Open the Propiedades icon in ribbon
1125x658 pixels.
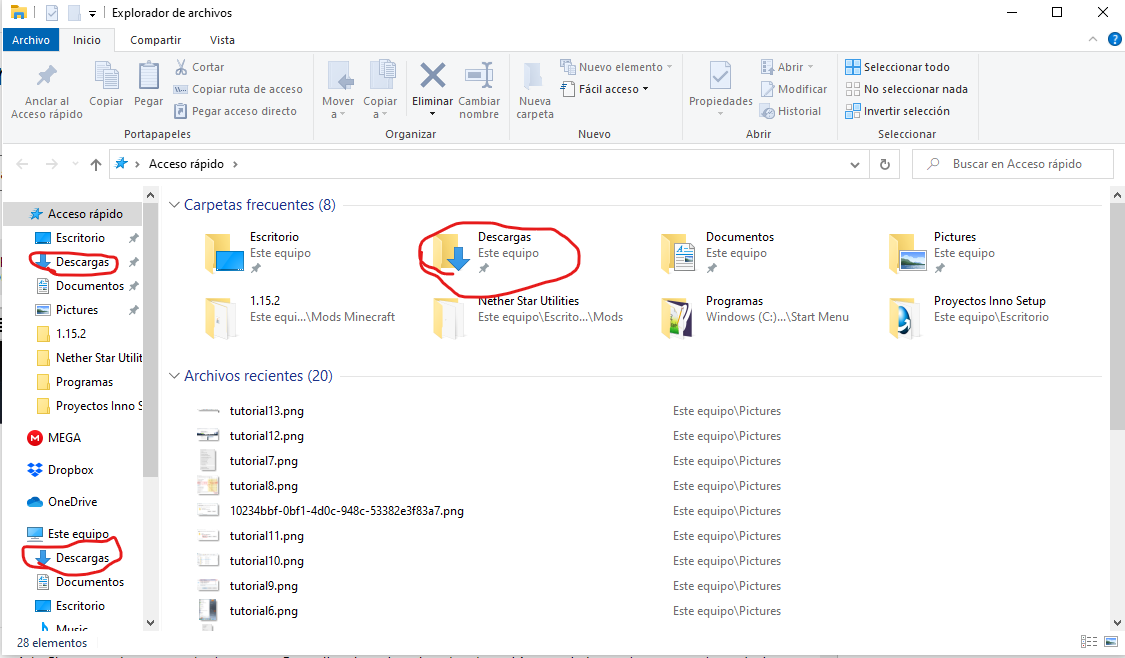point(720,76)
